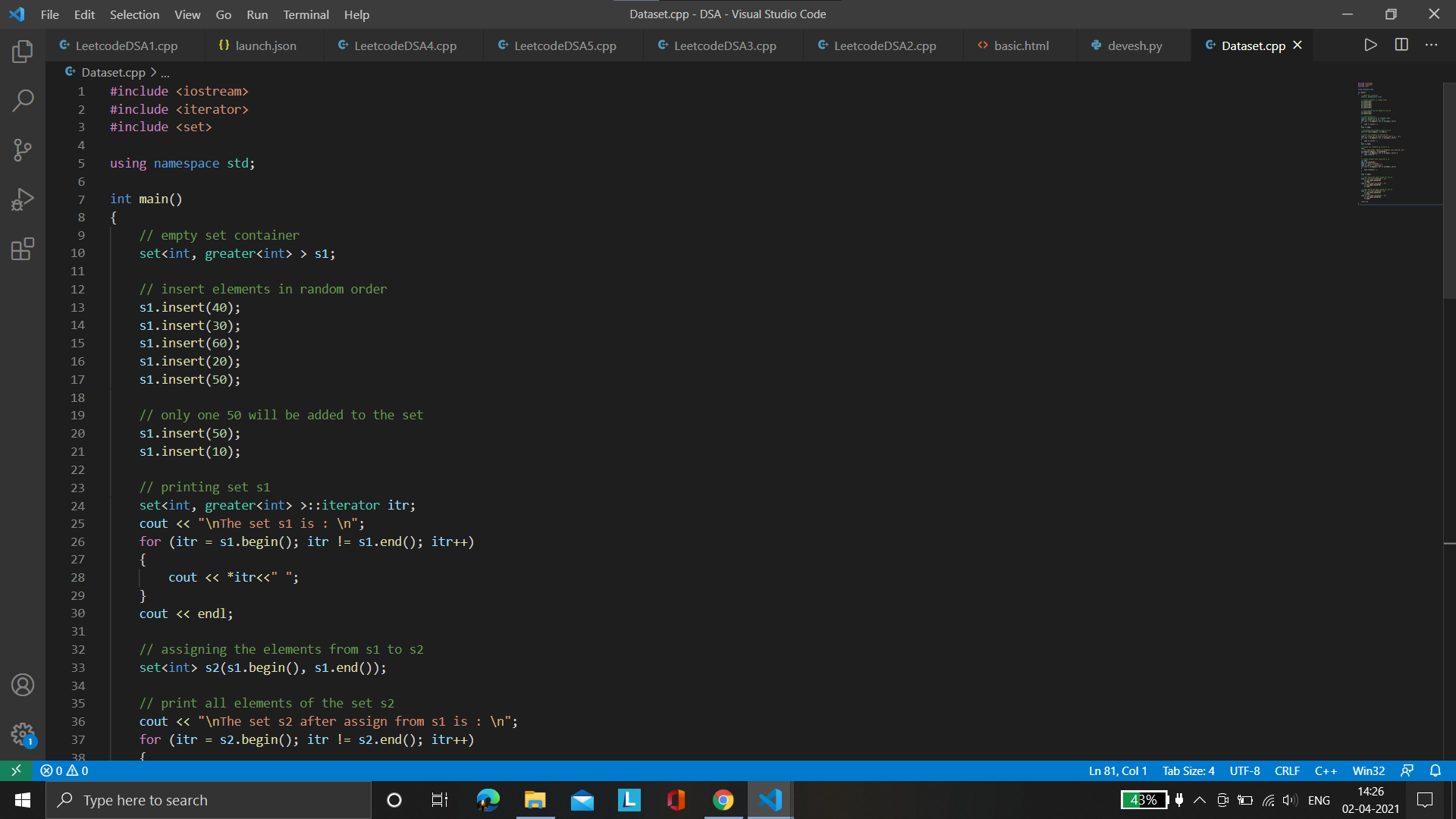Open the Run and Debug view
The width and height of the screenshot is (1456, 819).
(23, 199)
